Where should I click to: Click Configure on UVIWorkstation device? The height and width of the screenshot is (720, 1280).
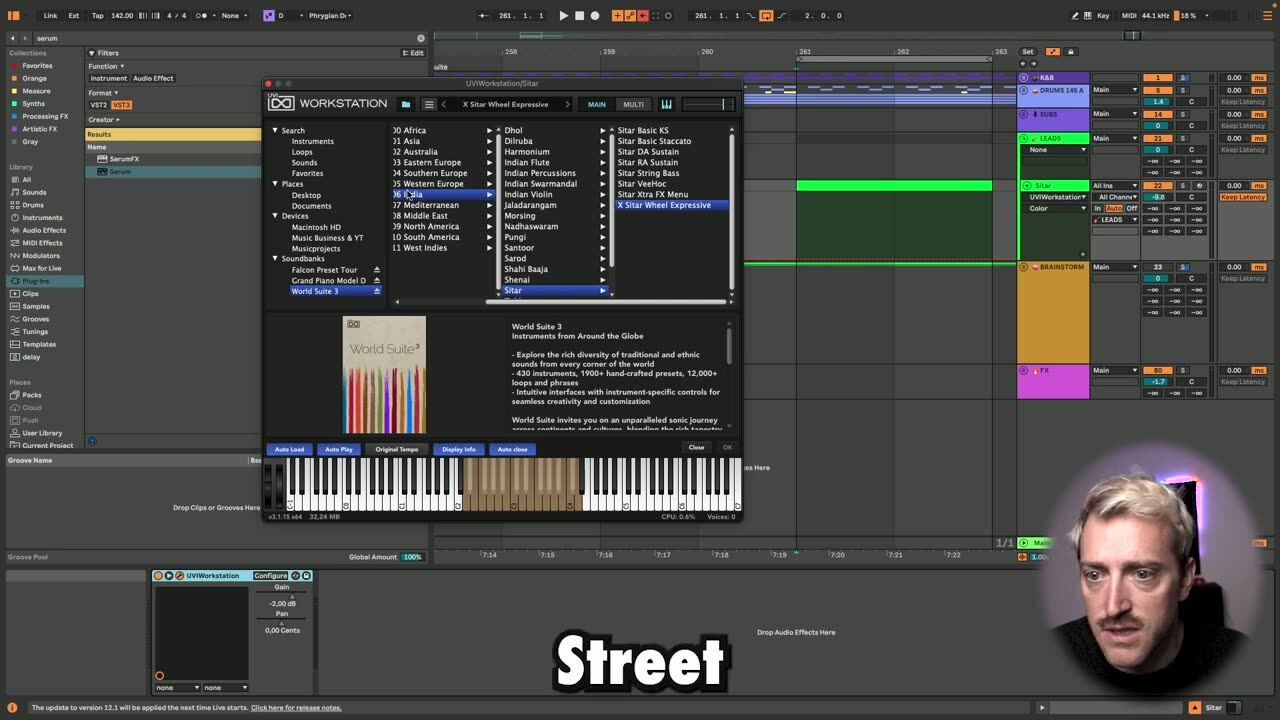point(270,576)
